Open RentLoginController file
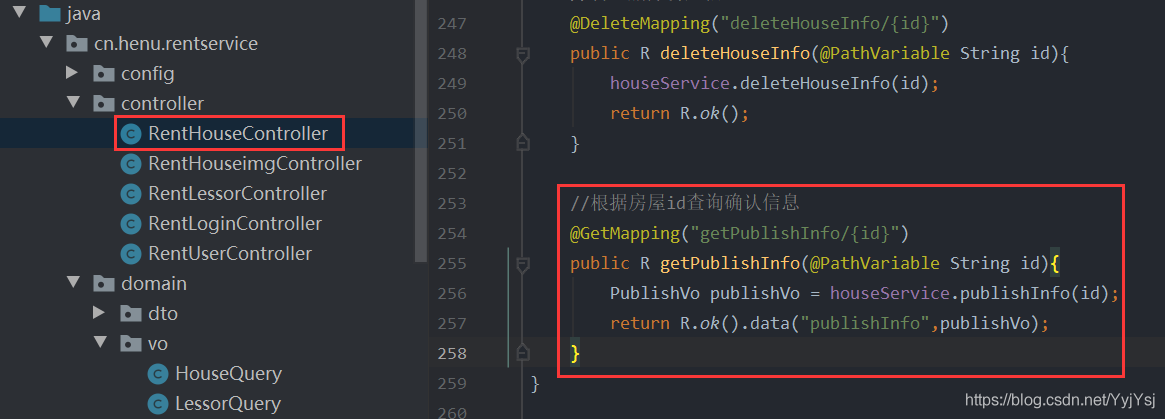The width and height of the screenshot is (1165, 419). pos(235,223)
